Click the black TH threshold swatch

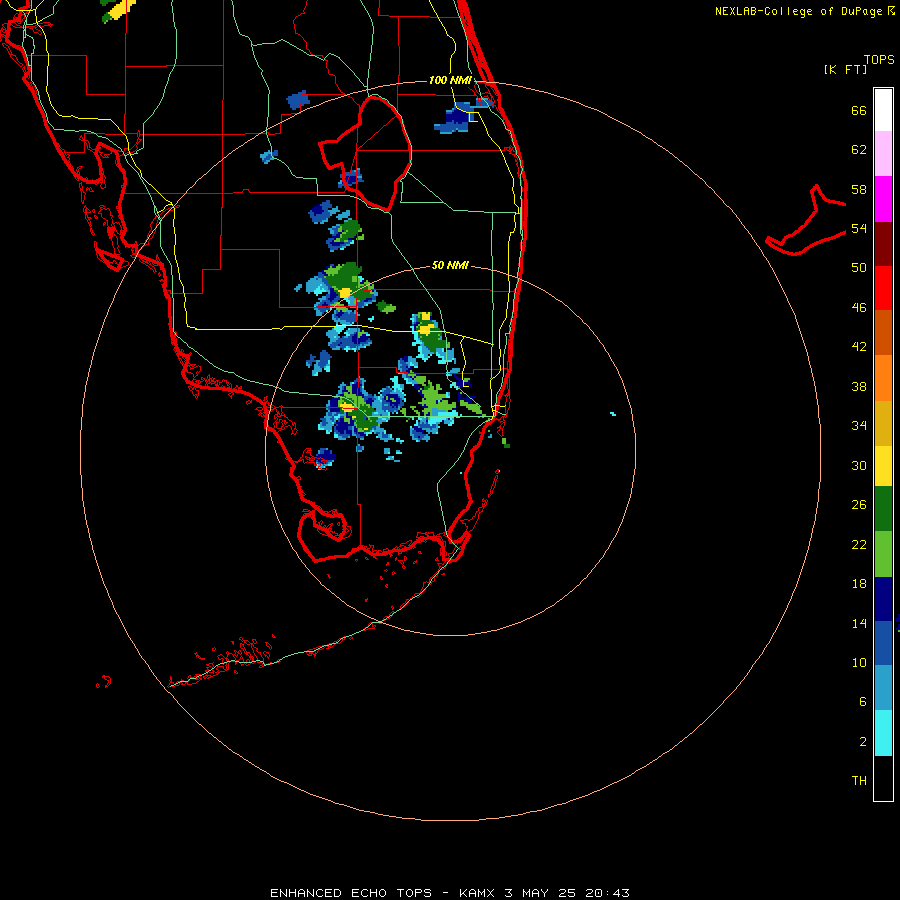coord(883,778)
